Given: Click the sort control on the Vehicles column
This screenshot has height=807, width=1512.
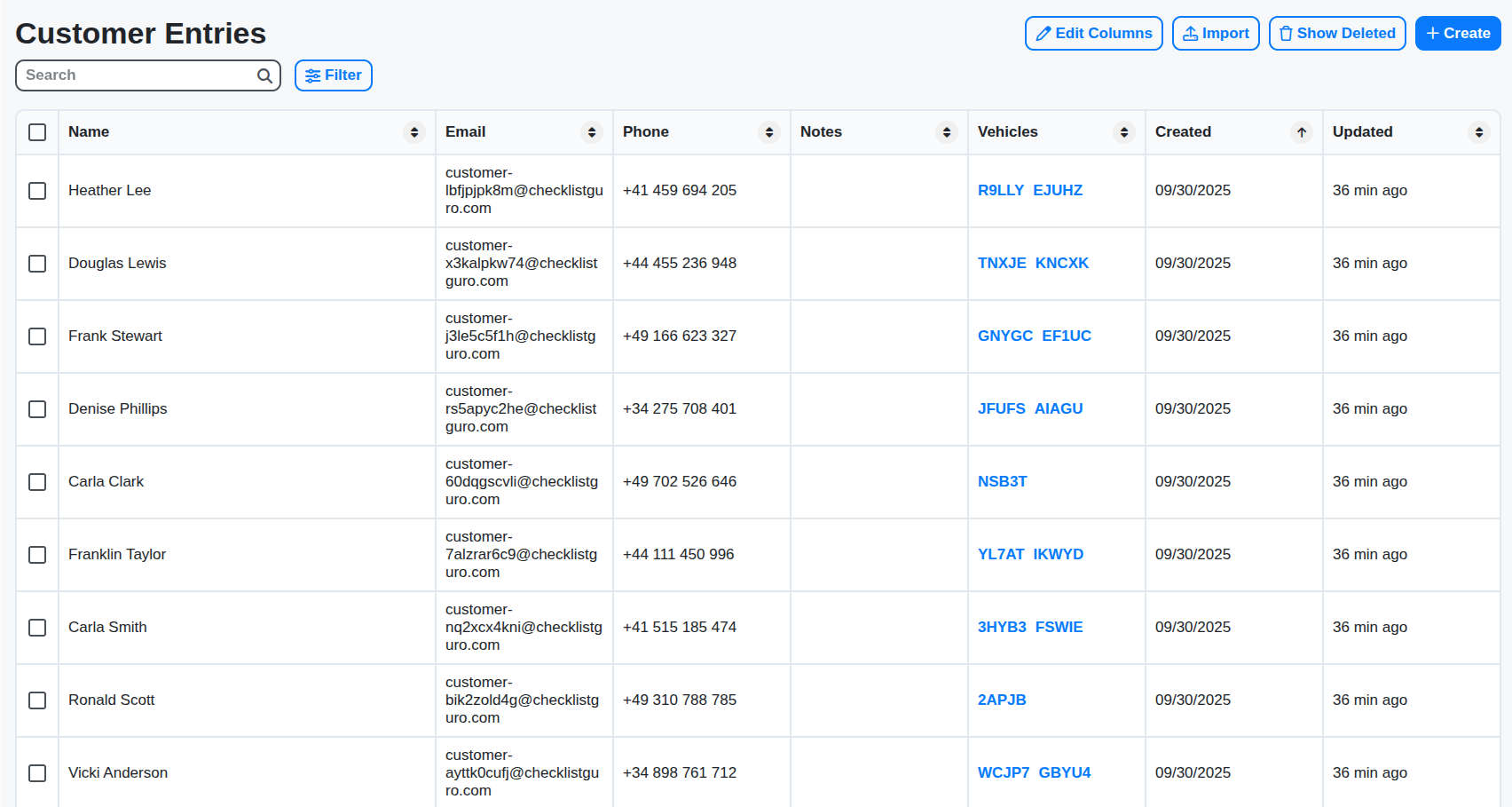Looking at the screenshot, I should pos(1124,131).
